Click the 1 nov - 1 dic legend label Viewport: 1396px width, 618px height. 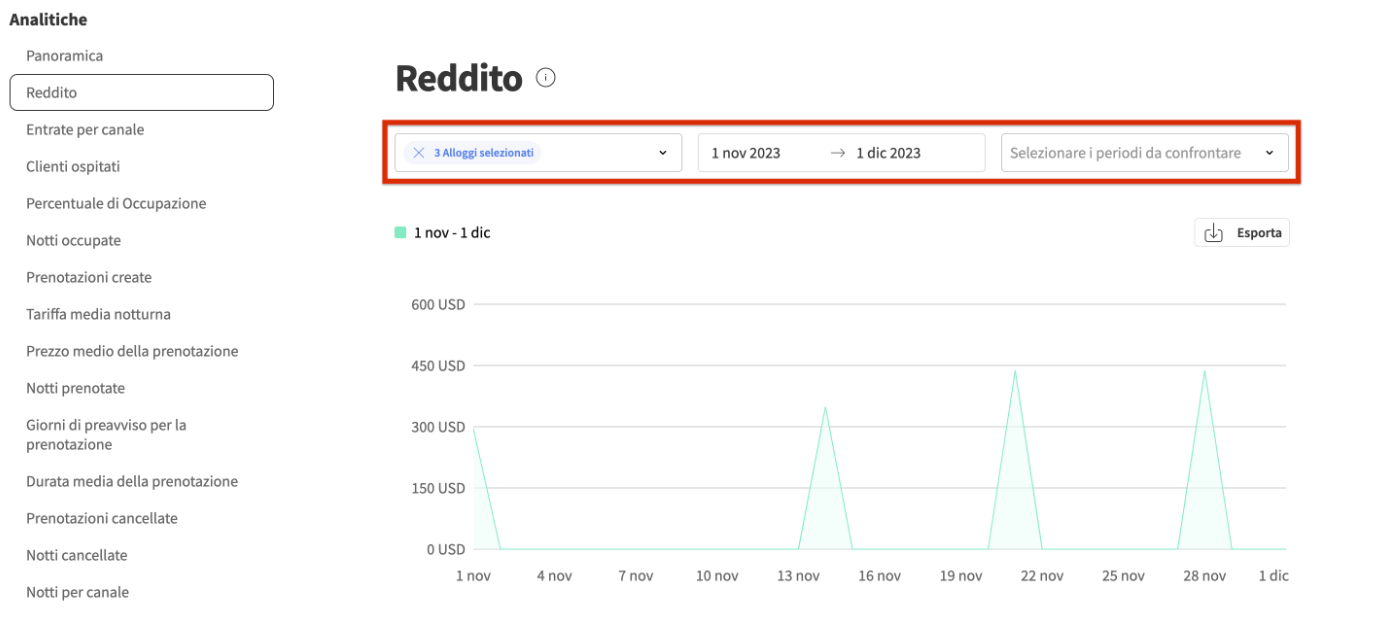click(x=452, y=233)
